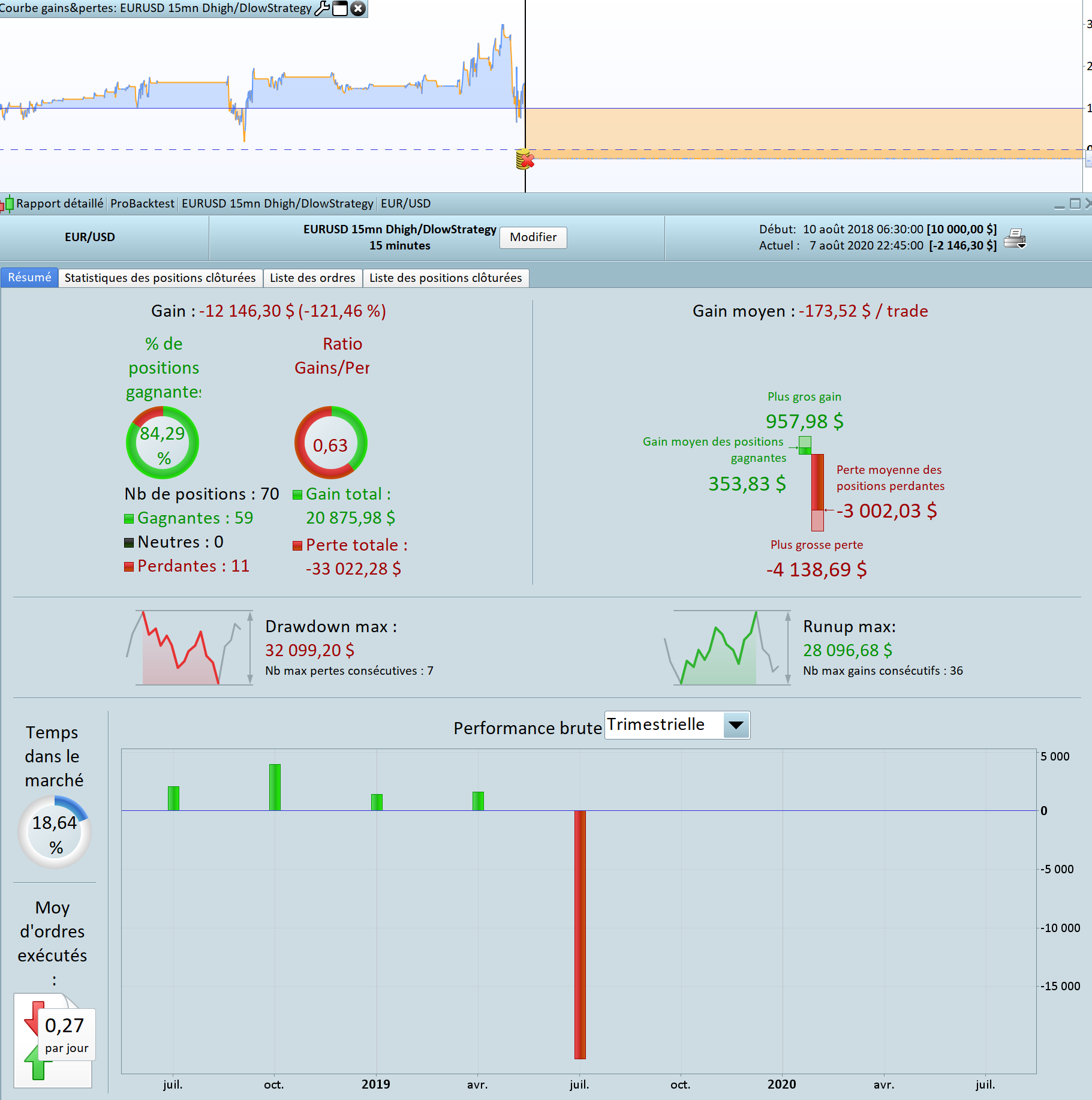Click Nb de positions : 70 text
Screen dimensions: 1092x1100
[x=202, y=494]
